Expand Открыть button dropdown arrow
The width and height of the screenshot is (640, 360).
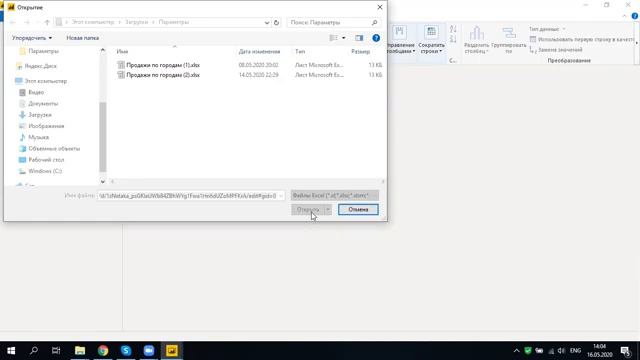click(x=328, y=209)
